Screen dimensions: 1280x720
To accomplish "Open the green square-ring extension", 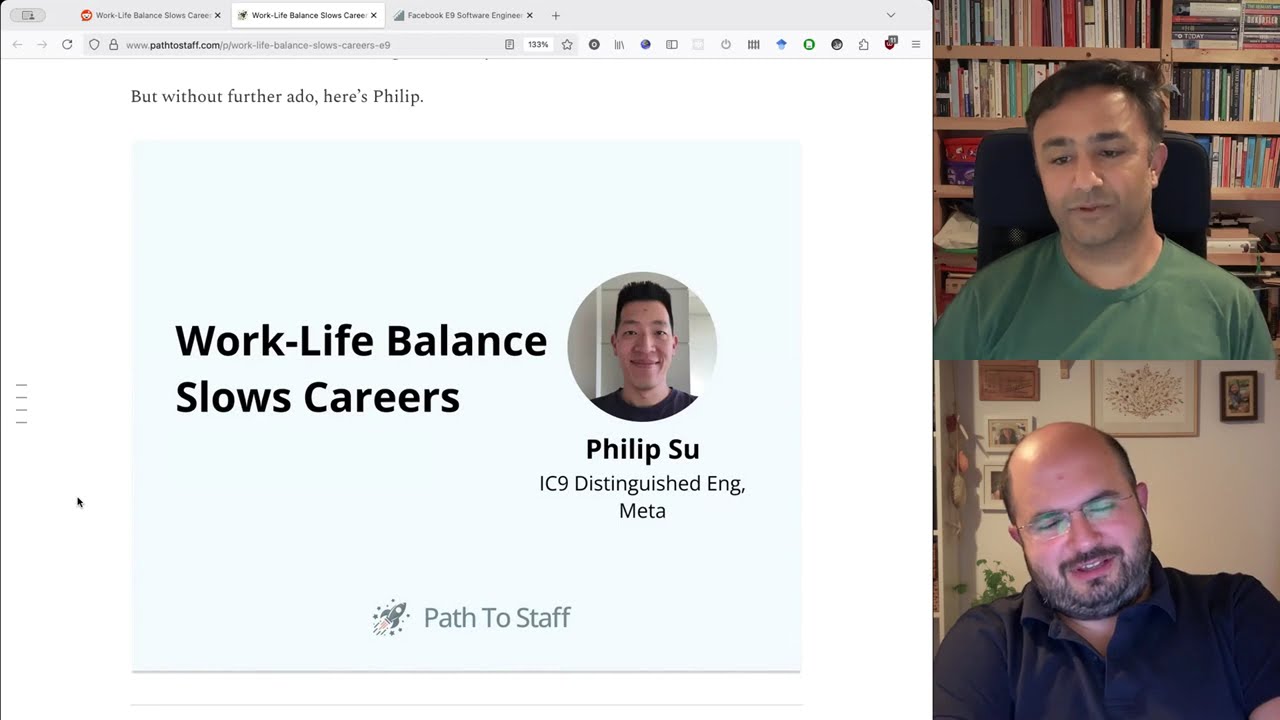I will coord(809,45).
